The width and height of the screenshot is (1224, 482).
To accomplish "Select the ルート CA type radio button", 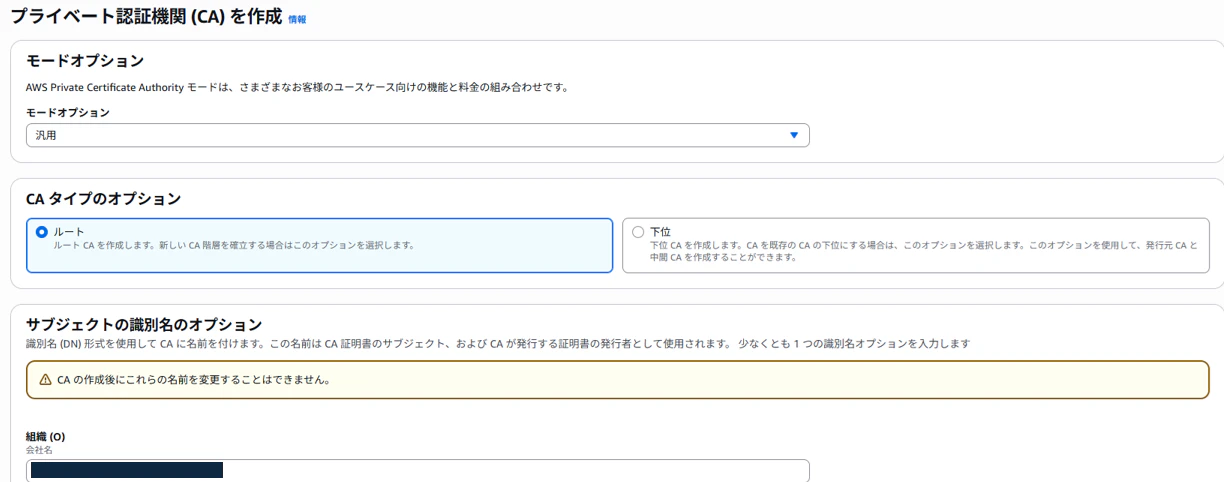I will (41, 232).
